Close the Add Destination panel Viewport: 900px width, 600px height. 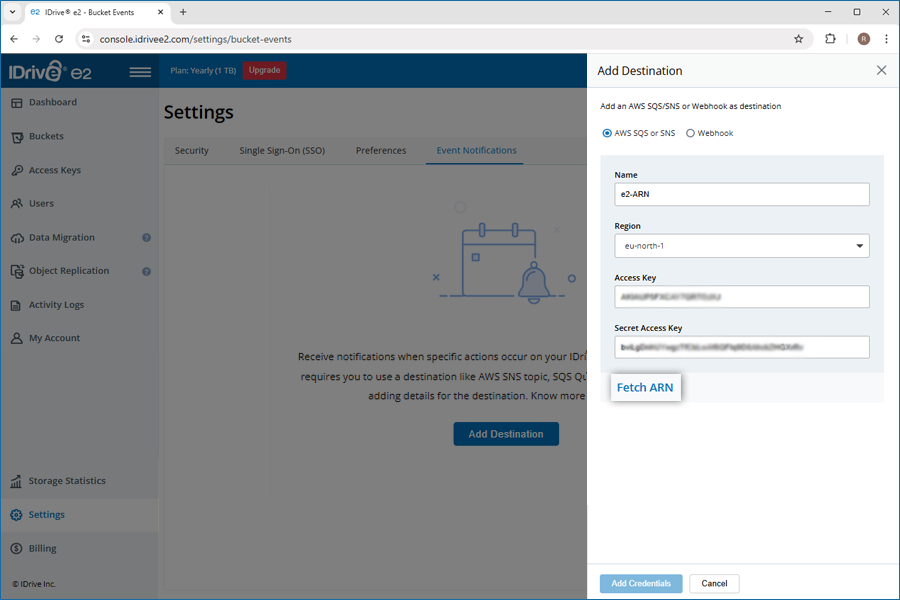[881, 71]
